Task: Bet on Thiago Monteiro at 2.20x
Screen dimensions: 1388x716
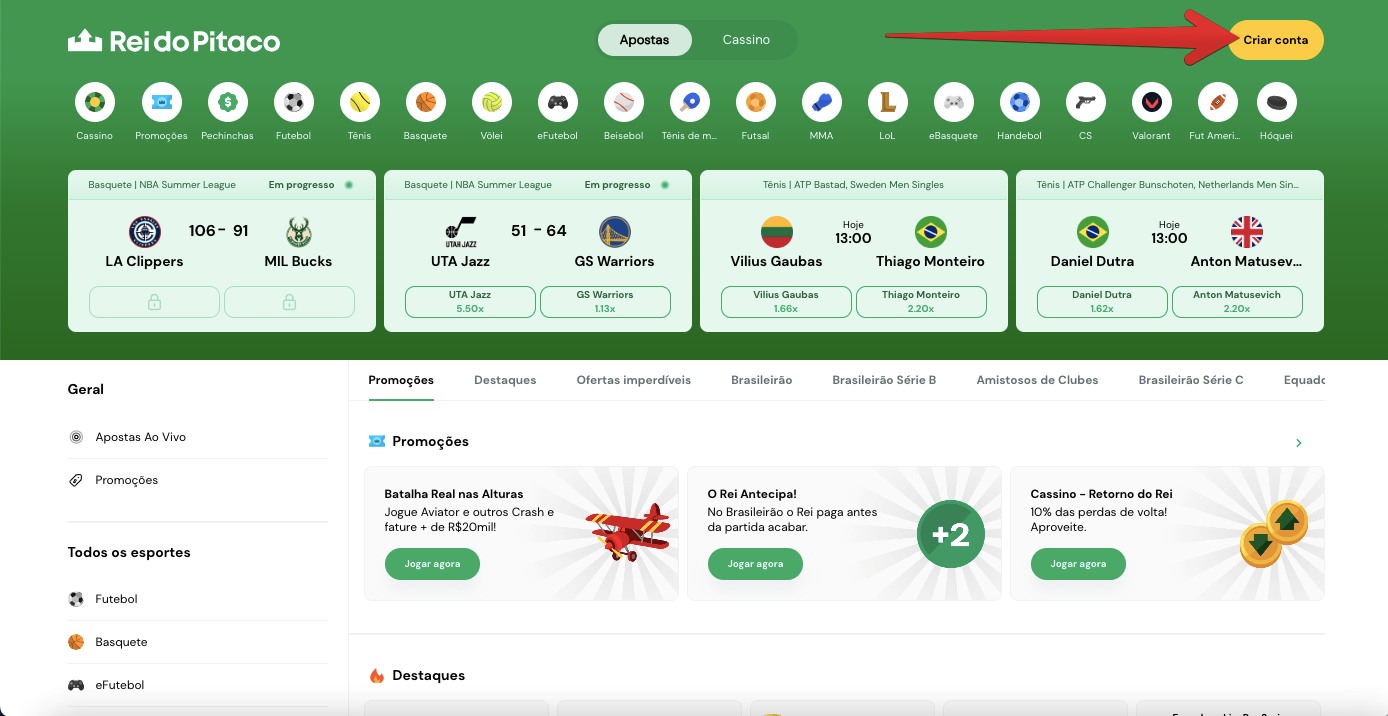Action: tap(921, 302)
